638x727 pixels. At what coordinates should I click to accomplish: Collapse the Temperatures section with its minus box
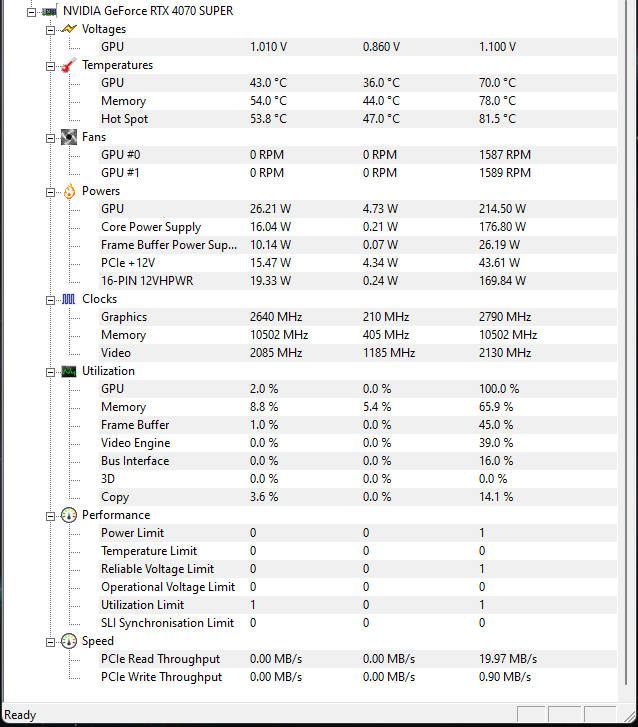(x=51, y=65)
